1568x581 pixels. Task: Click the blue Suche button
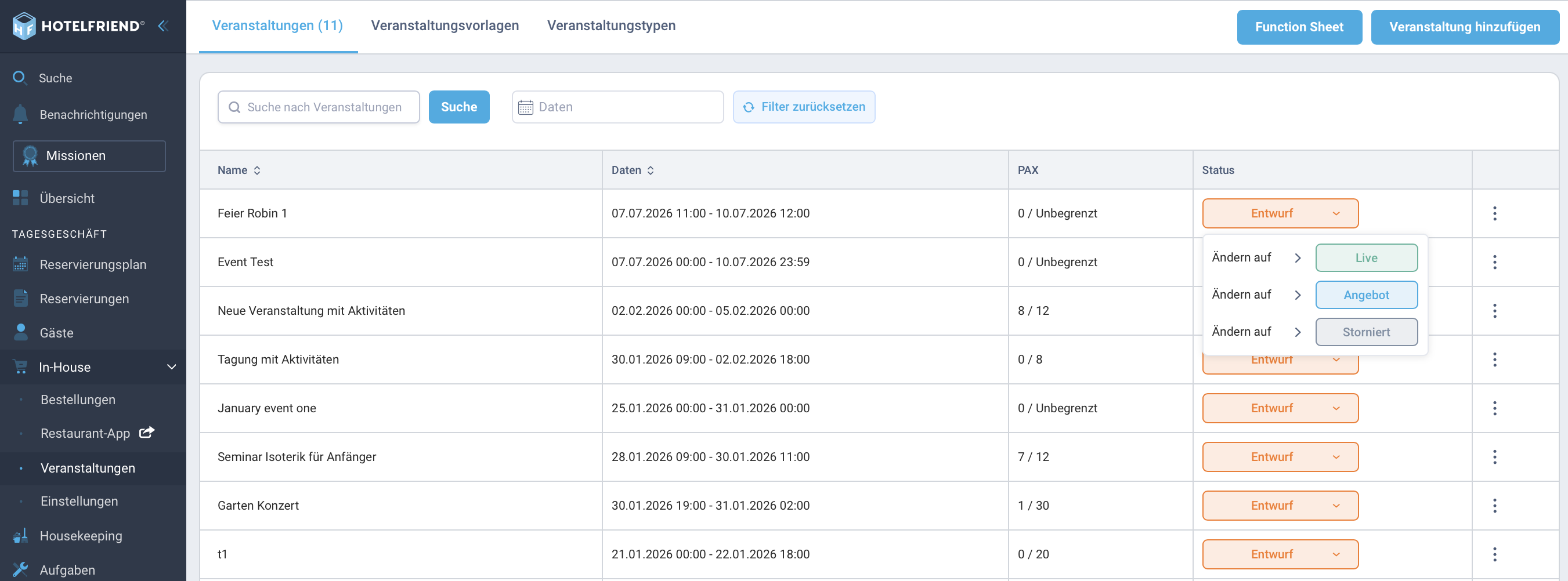[x=459, y=107]
